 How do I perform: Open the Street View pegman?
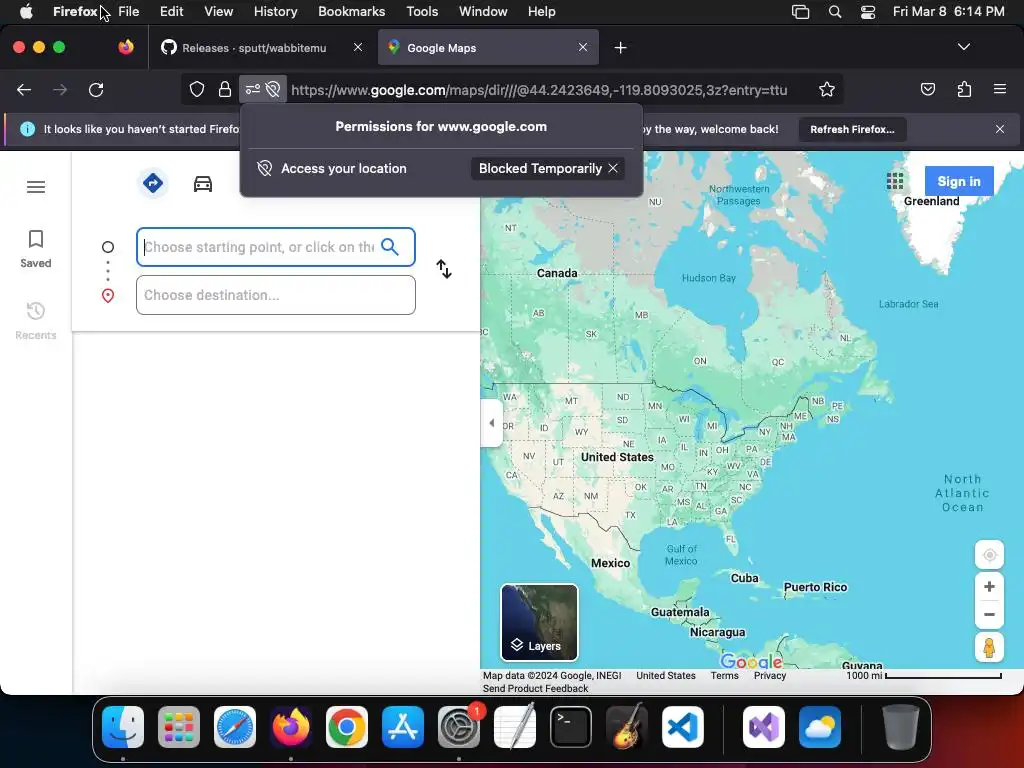pos(989,648)
